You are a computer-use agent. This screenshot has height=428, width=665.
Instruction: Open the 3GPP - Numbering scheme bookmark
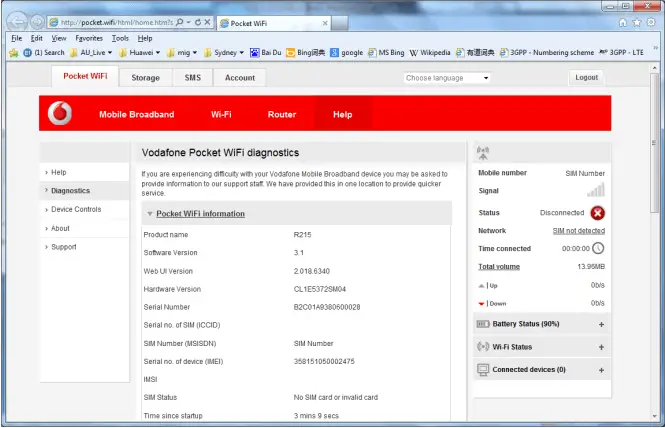[547, 53]
